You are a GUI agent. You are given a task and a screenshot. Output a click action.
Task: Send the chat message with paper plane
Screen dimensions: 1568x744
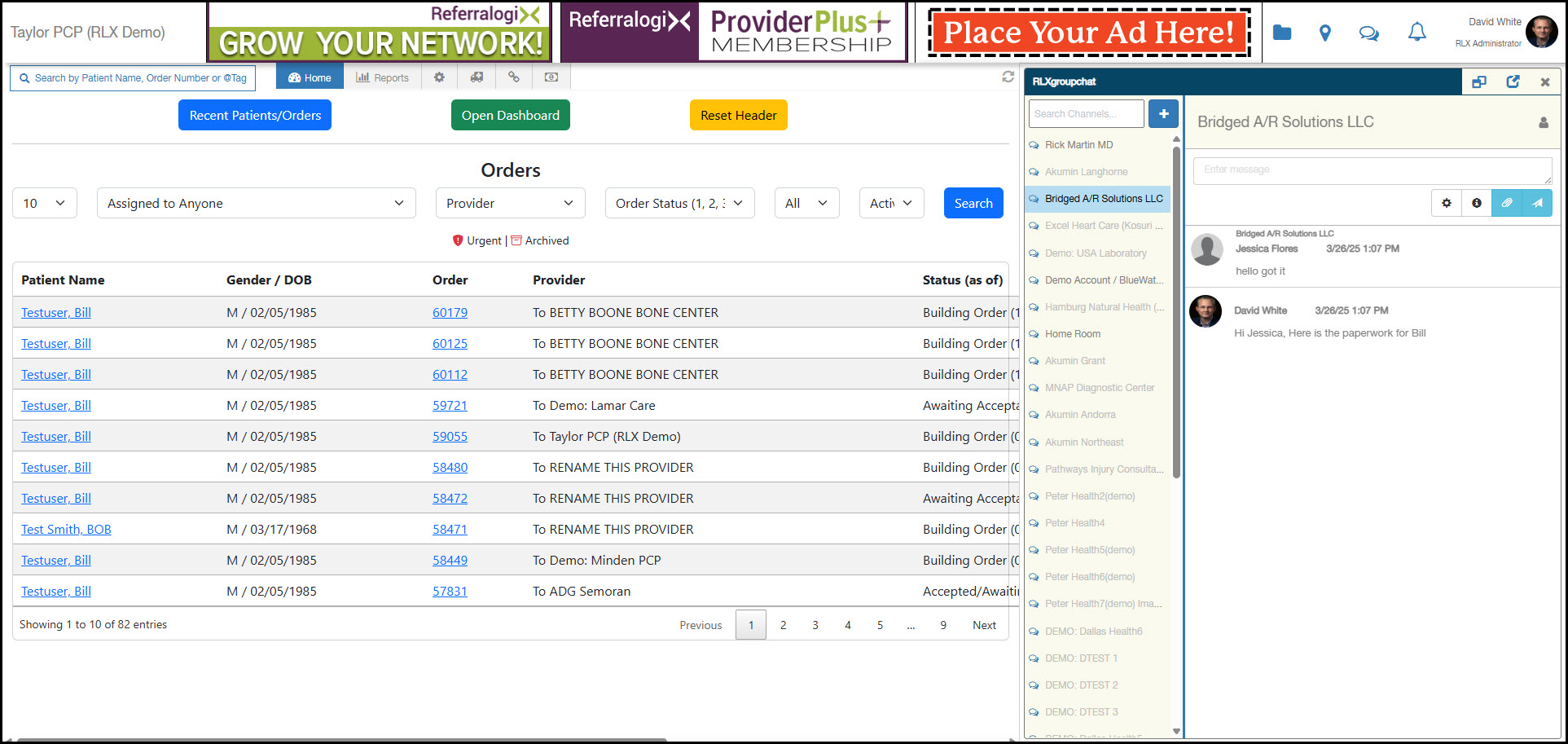(x=1537, y=203)
